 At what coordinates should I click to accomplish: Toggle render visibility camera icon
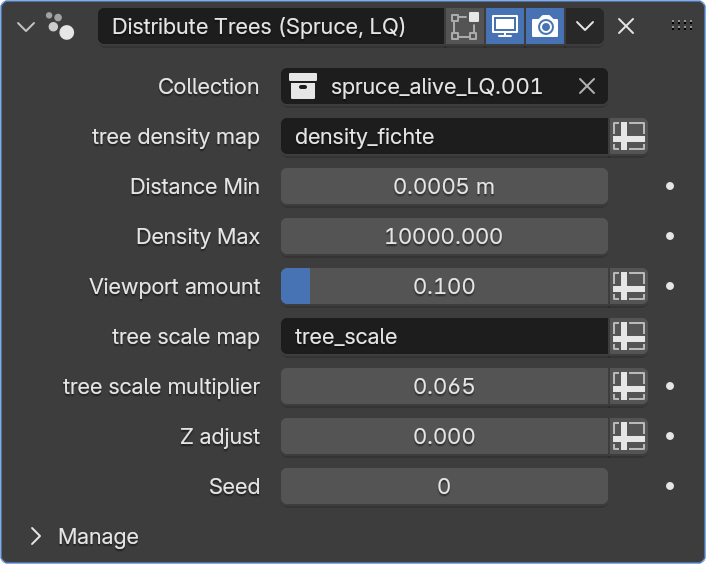click(x=545, y=26)
